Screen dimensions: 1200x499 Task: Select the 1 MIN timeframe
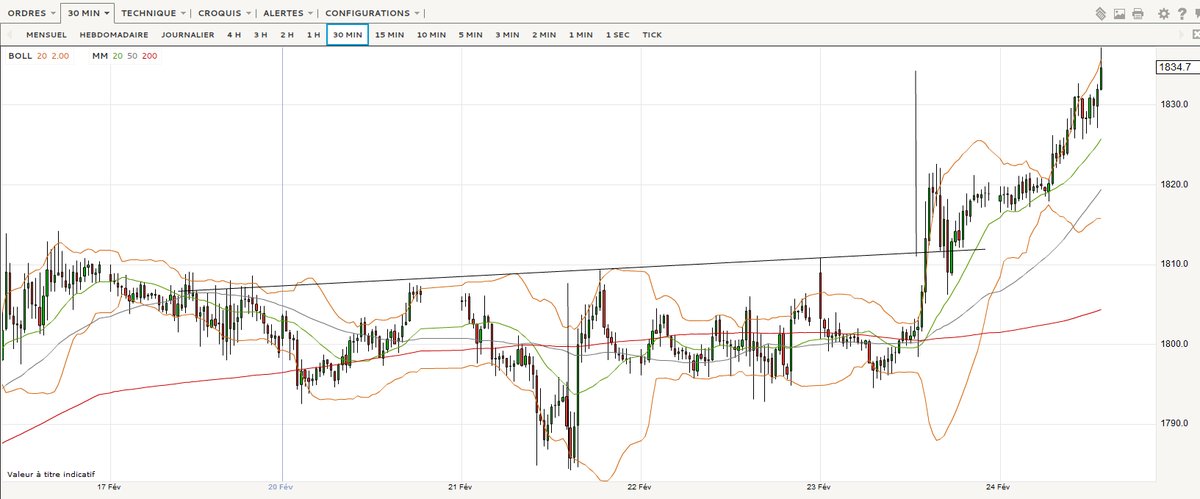(x=580, y=34)
